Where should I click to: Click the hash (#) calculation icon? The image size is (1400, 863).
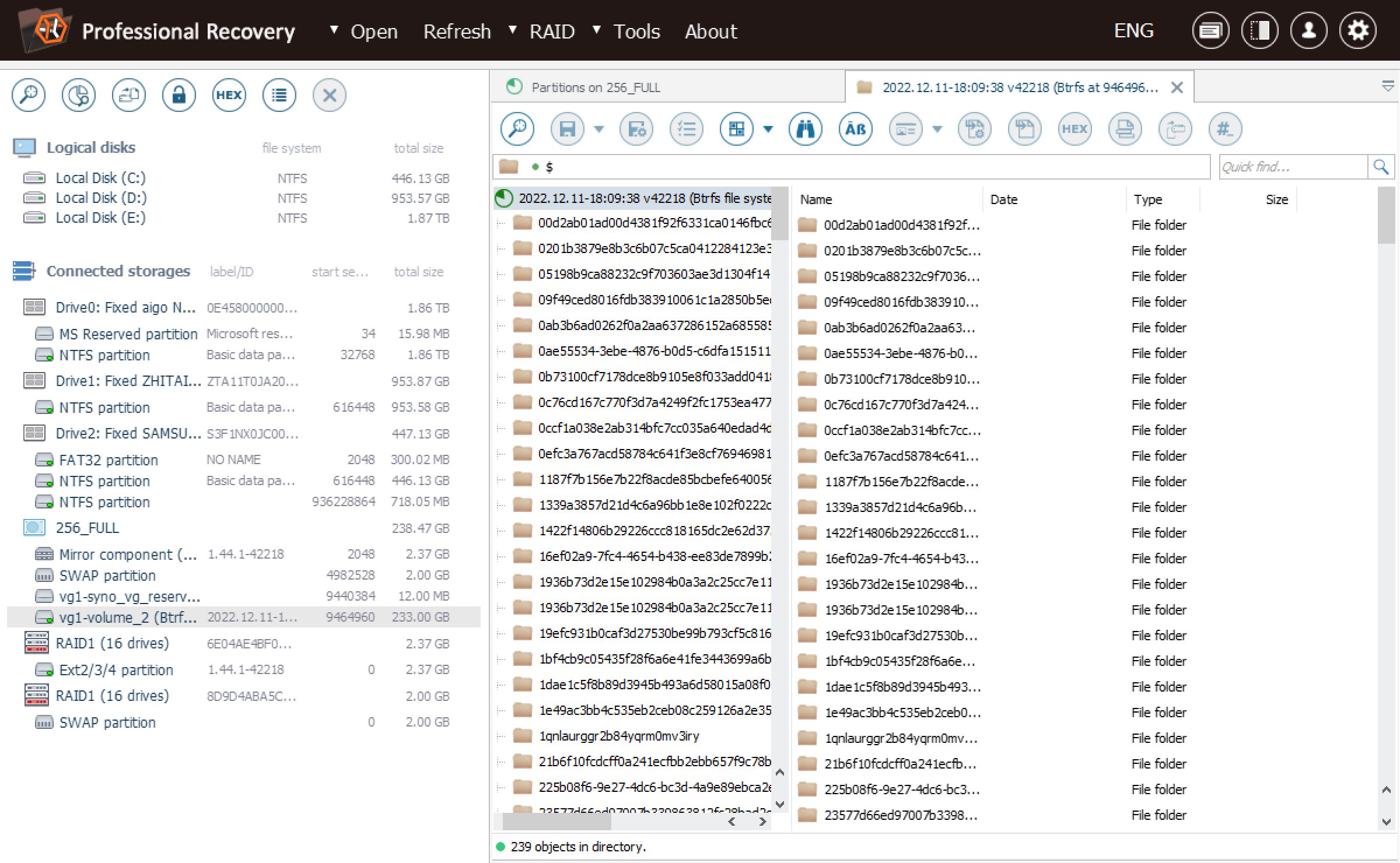point(1226,129)
